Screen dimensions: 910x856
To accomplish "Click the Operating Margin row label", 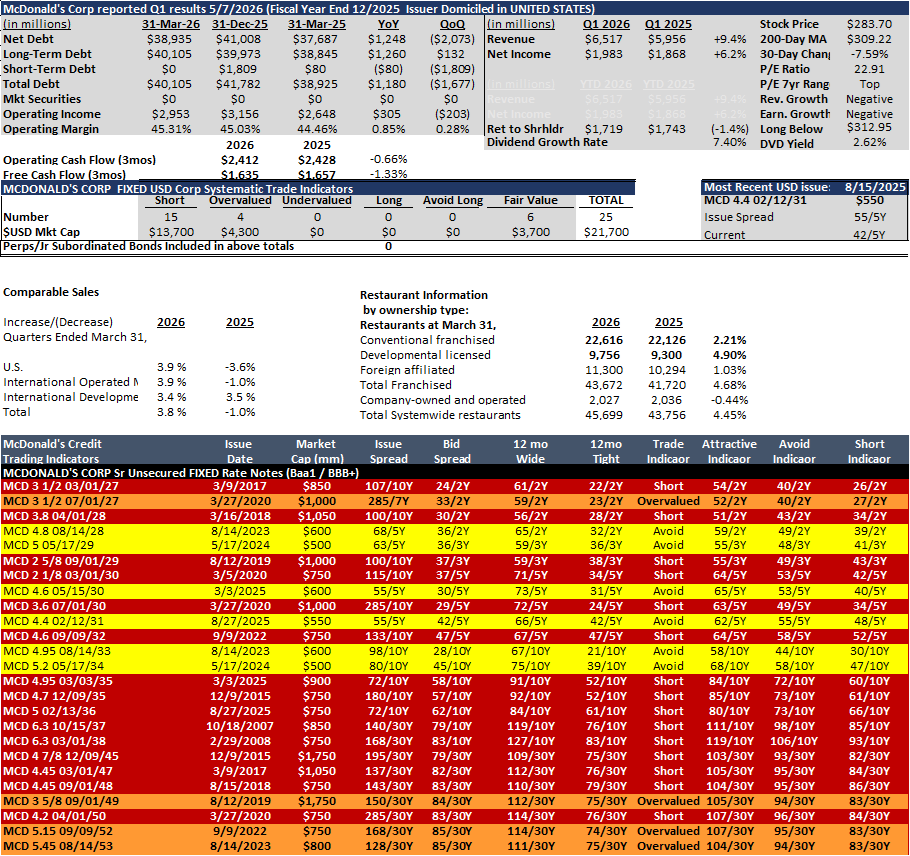I will 51,129.
